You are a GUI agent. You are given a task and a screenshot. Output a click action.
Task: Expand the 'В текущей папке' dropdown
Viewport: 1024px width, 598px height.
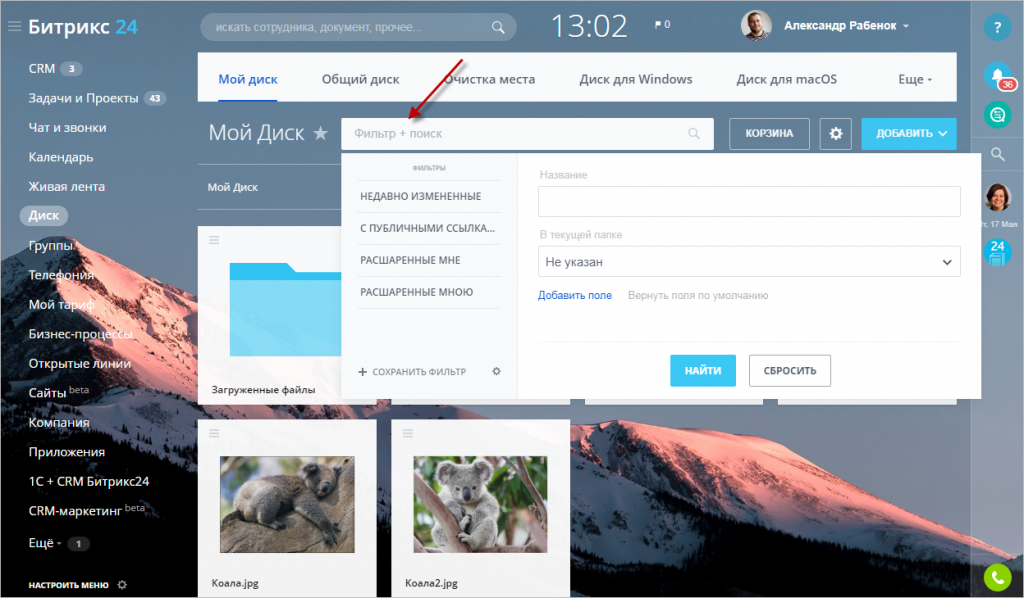pos(749,262)
